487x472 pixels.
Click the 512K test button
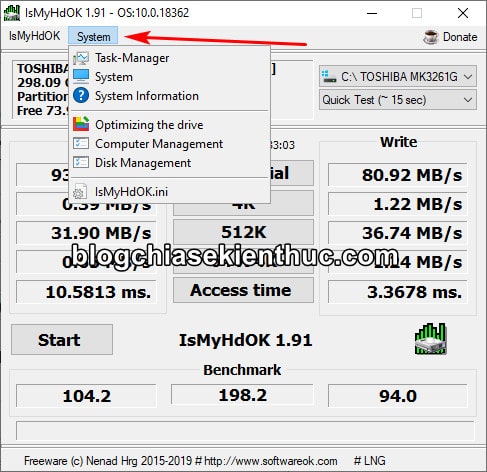click(x=243, y=232)
